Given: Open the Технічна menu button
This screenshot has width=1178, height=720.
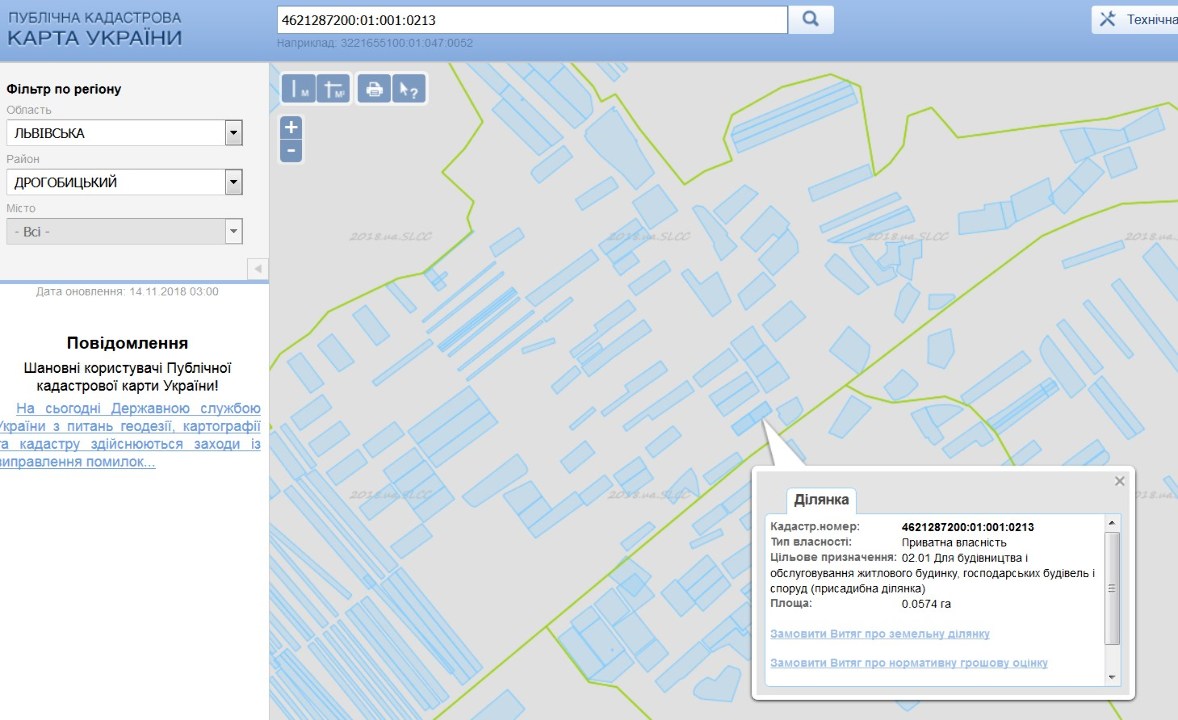Looking at the screenshot, I should [1136, 19].
